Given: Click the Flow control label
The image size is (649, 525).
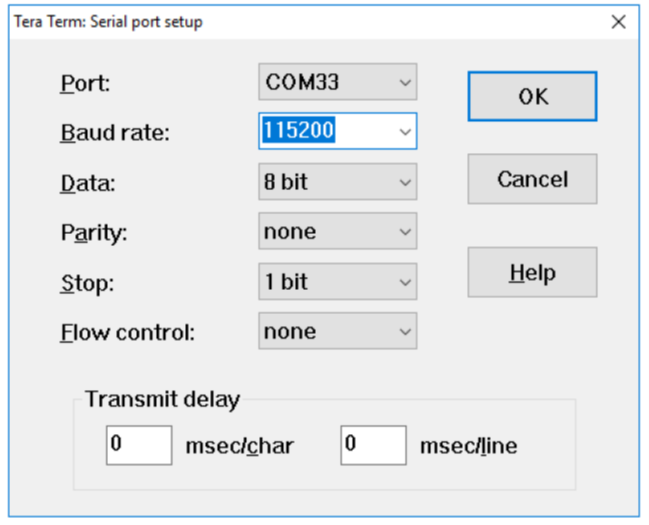Looking at the screenshot, I should (x=127, y=332).
